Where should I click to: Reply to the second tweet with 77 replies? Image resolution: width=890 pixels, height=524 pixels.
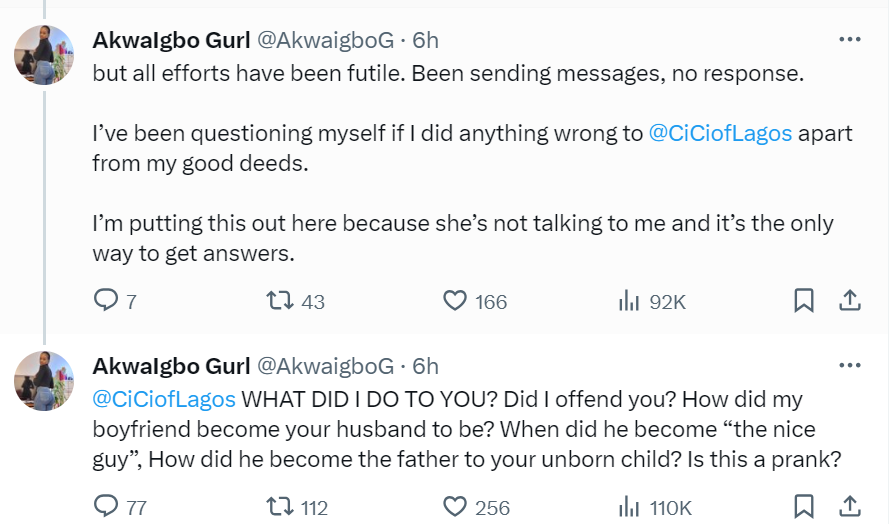click(106, 507)
